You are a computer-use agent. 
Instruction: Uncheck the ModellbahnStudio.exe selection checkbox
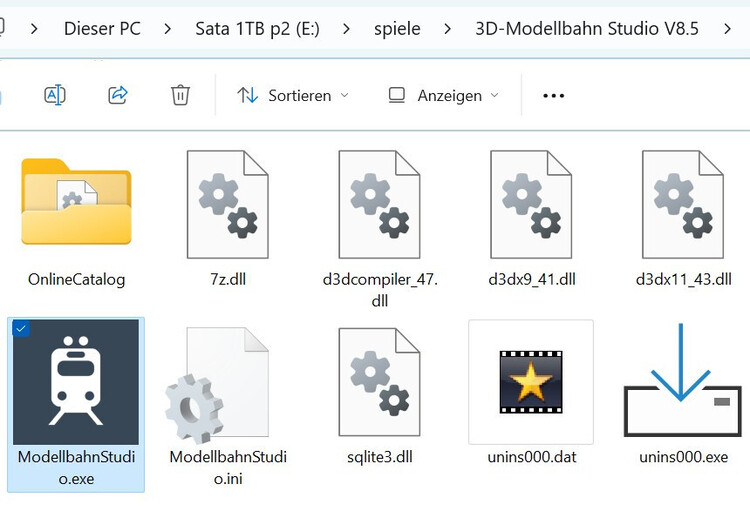(22, 329)
